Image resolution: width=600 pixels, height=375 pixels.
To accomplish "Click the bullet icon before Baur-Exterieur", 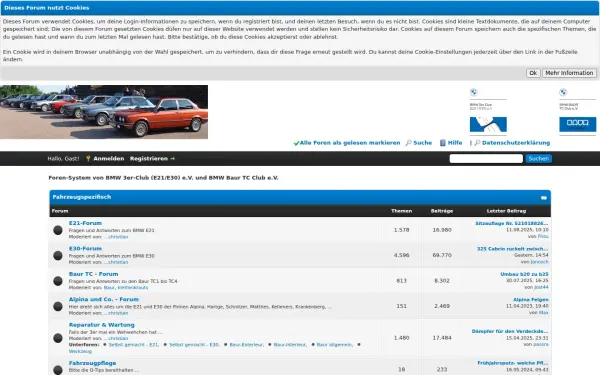I will 225,345.
